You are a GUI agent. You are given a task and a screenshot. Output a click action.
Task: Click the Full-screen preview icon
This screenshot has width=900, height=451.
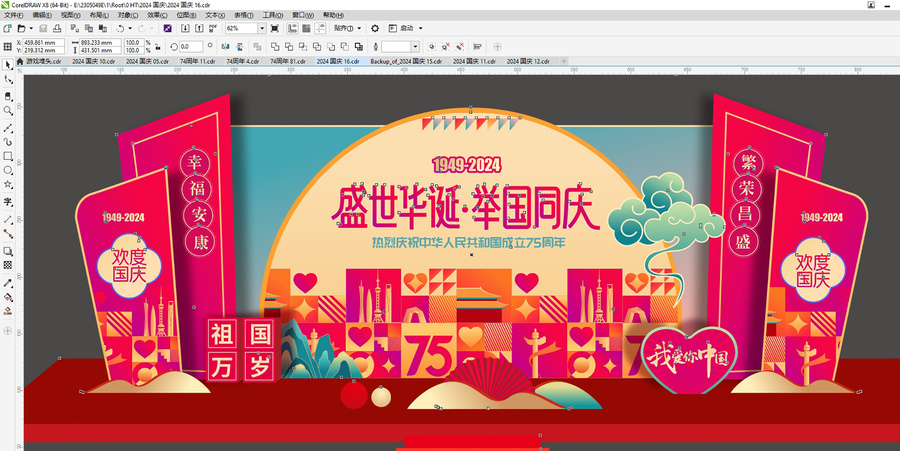click(275, 28)
